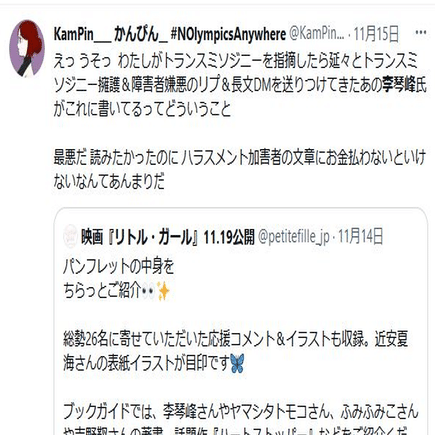Click the KamPin___ かんぴん_ display name
The image size is (435, 435).
point(111,34)
